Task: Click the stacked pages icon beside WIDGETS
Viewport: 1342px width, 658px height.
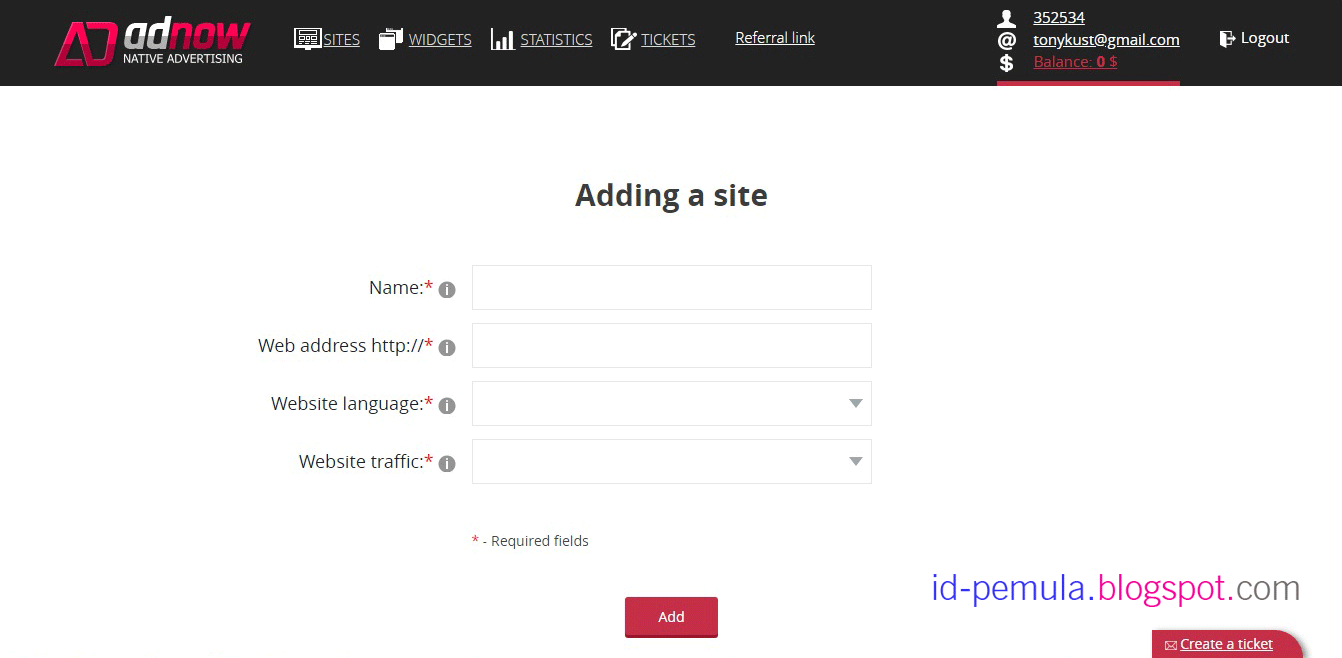Action: (391, 39)
